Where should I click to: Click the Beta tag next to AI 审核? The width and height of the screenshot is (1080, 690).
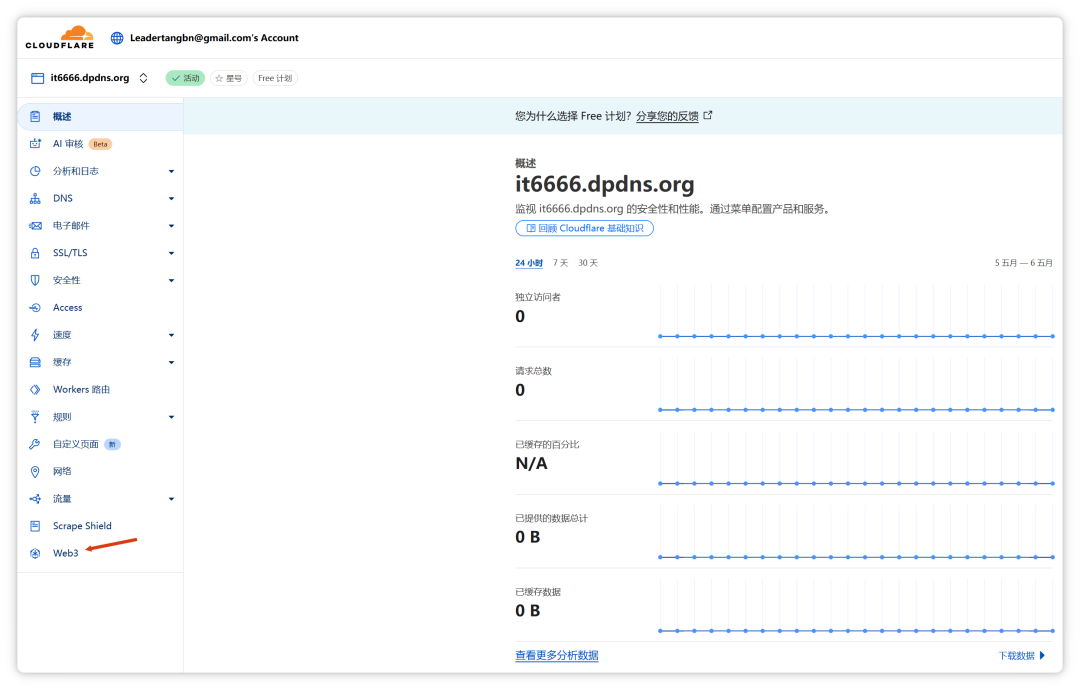click(101, 144)
